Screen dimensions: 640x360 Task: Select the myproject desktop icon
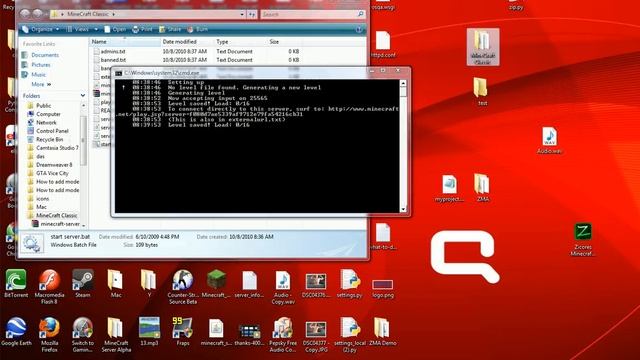tap(449, 188)
